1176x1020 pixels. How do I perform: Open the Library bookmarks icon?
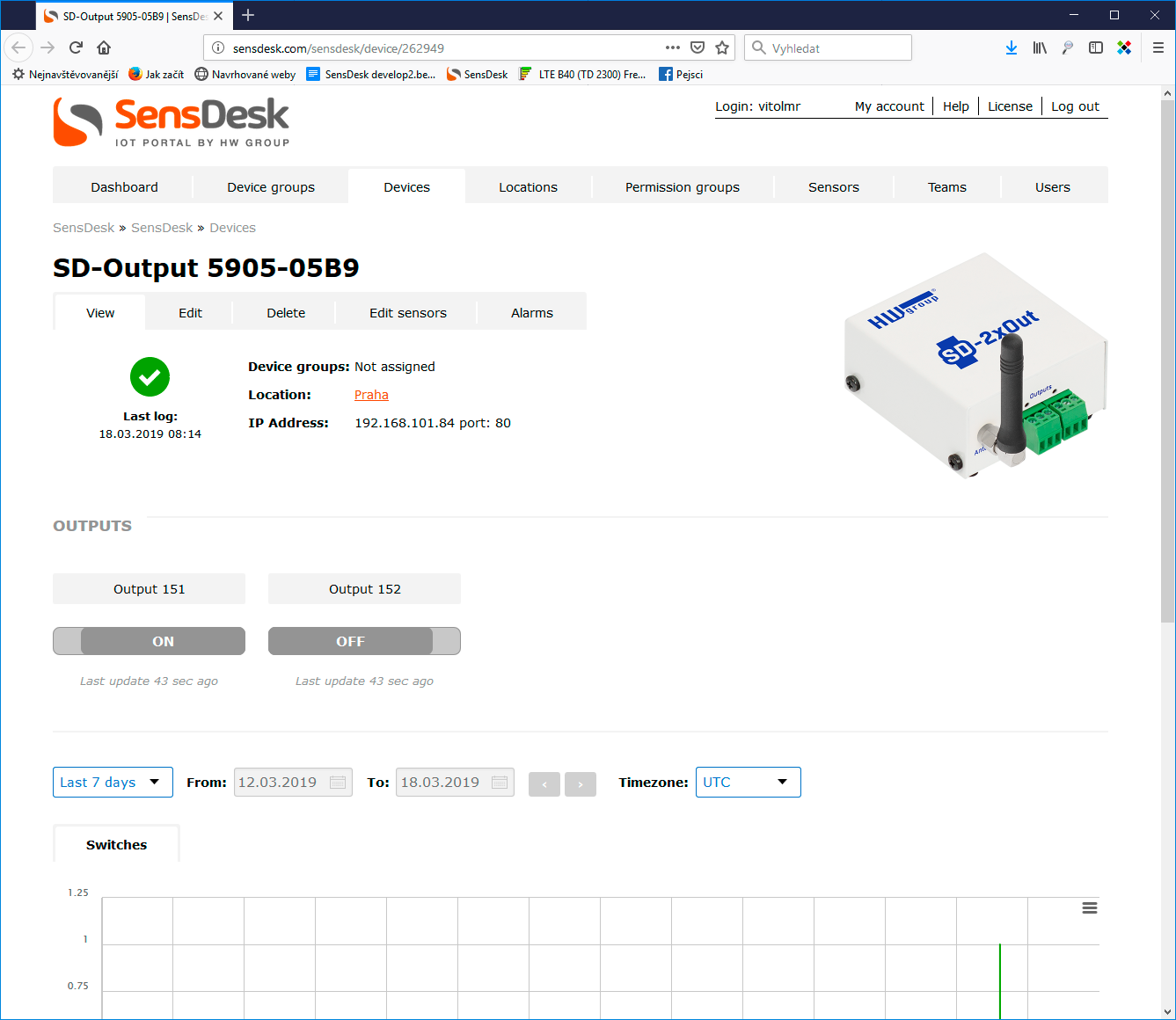coord(1040,47)
